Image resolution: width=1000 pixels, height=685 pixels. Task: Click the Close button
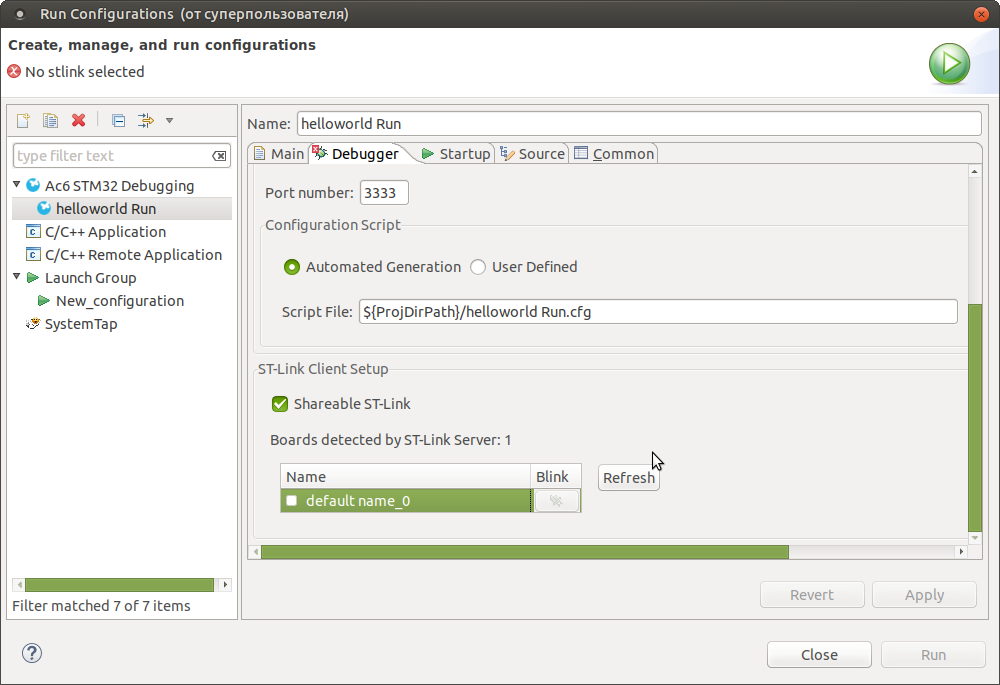(x=819, y=654)
